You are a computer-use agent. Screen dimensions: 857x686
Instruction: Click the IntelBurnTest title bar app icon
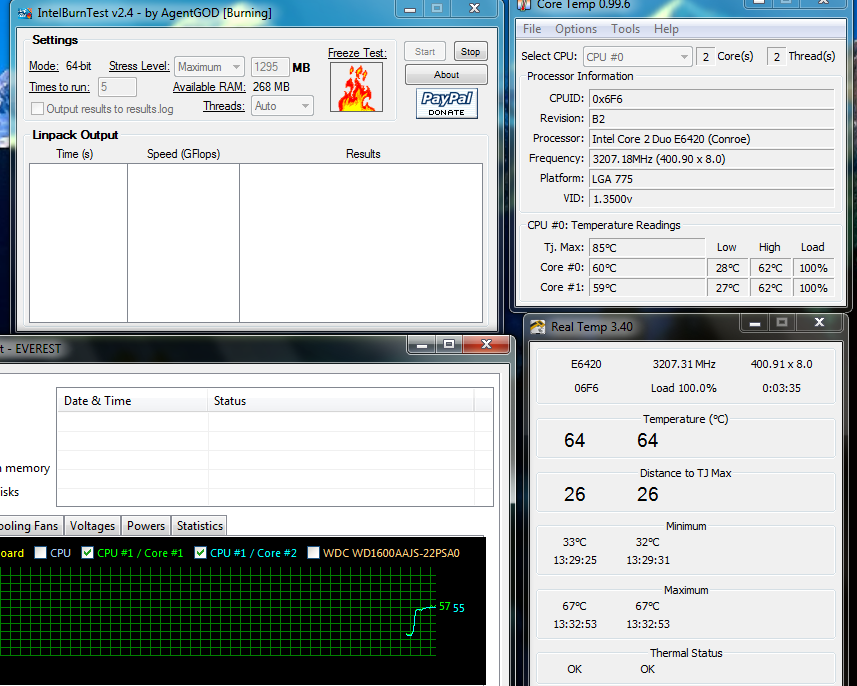click(x=25, y=13)
